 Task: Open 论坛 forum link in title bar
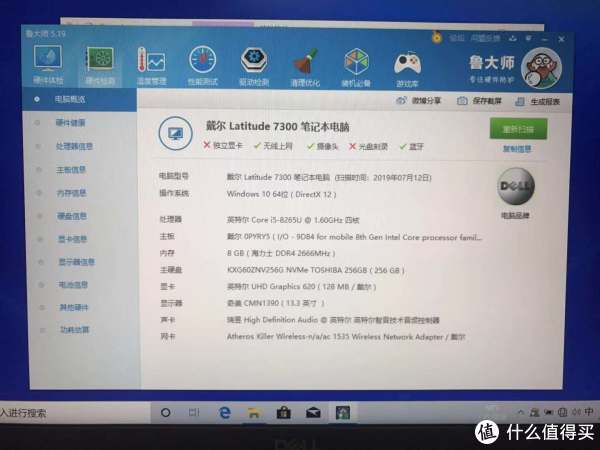[x=457, y=38]
